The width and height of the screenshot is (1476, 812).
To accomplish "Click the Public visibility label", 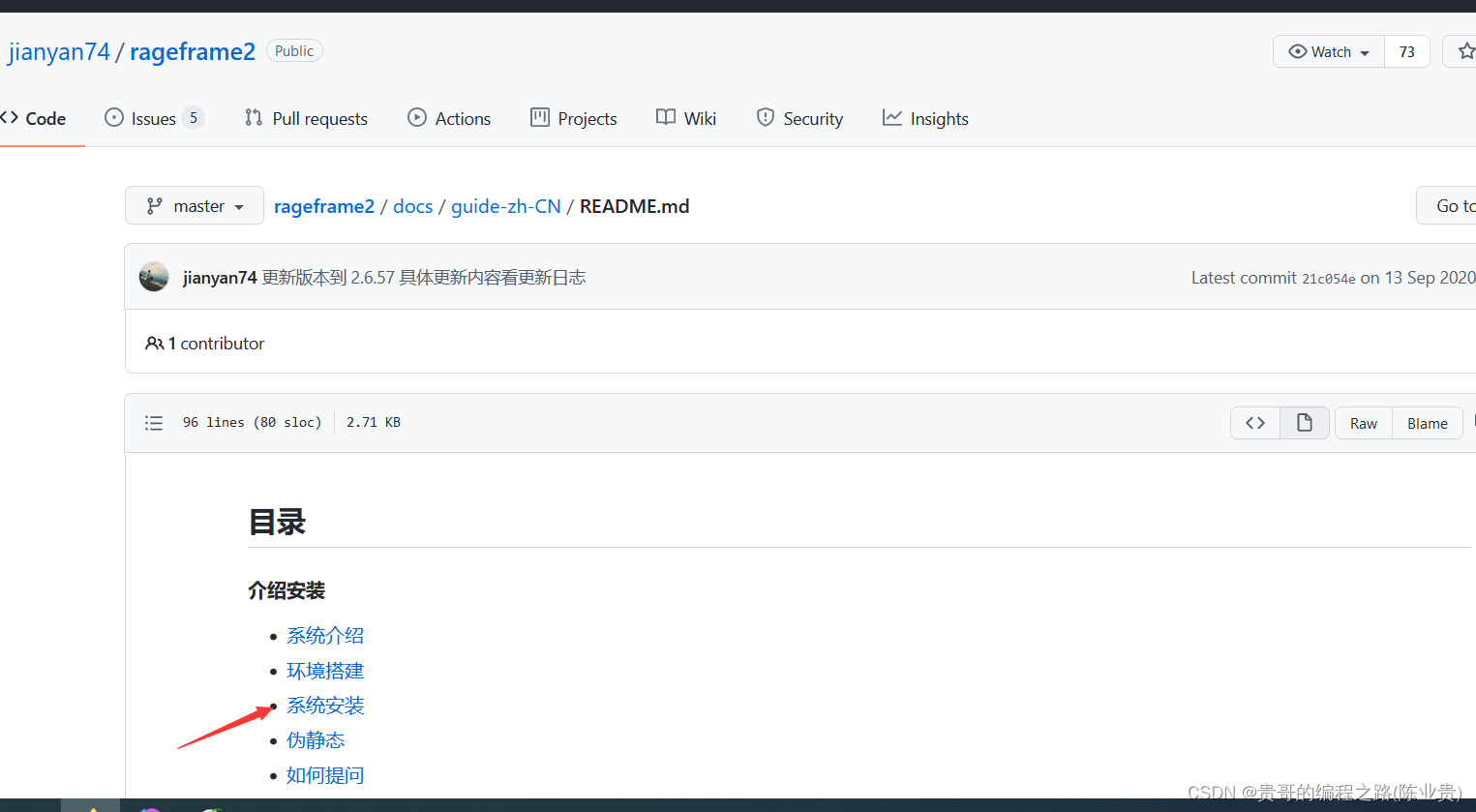I will (x=294, y=50).
